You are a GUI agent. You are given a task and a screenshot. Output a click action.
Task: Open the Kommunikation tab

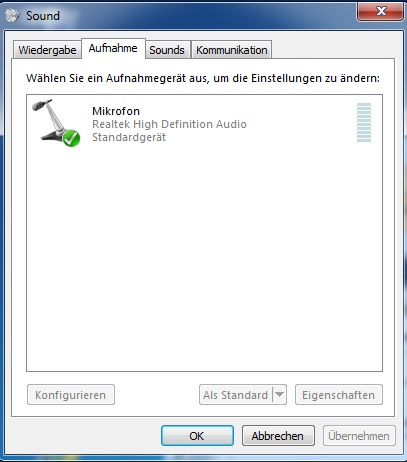[232, 50]
